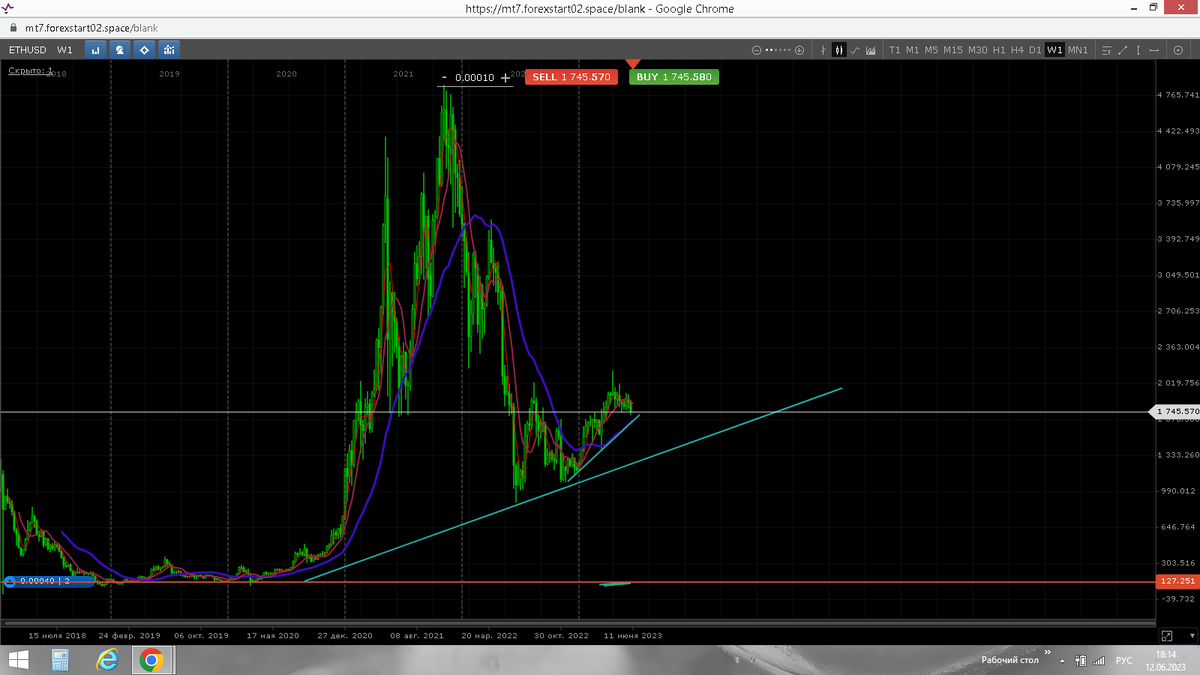
Task: Click the green BUY 1 745.580 button
Action: click(x=674, y=77)
